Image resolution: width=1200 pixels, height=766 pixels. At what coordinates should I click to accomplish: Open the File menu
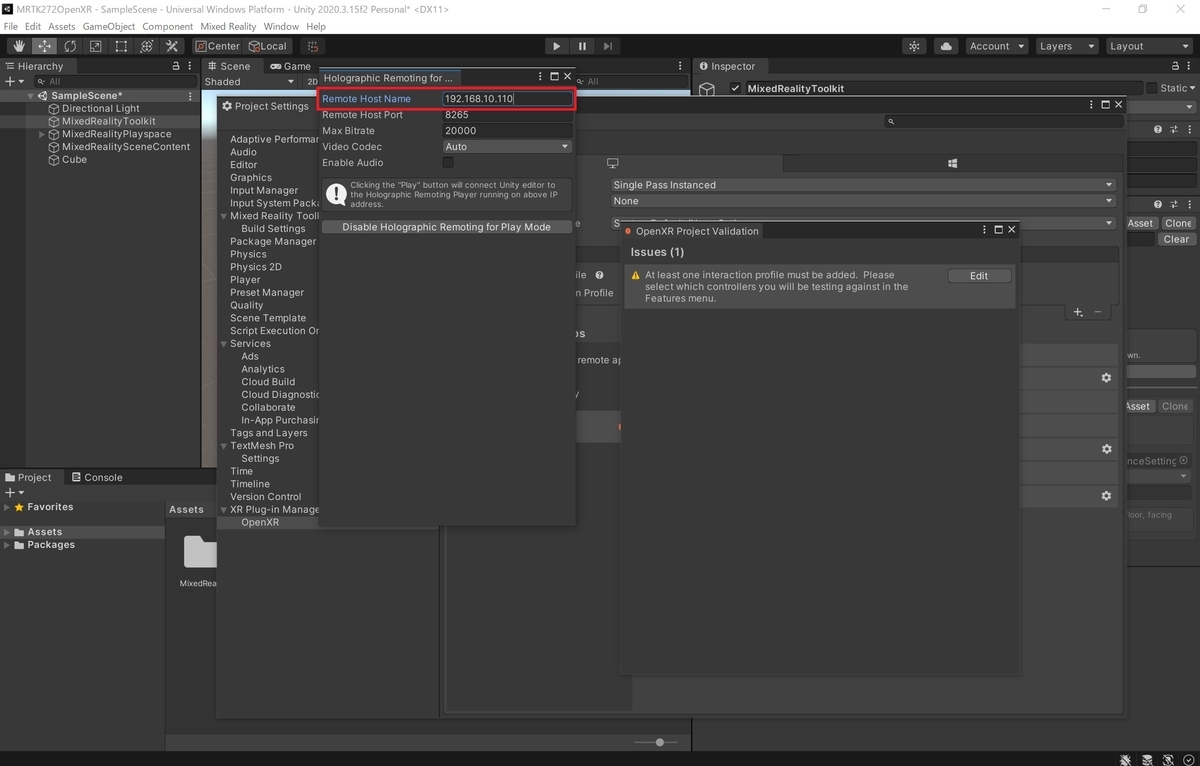11,27
